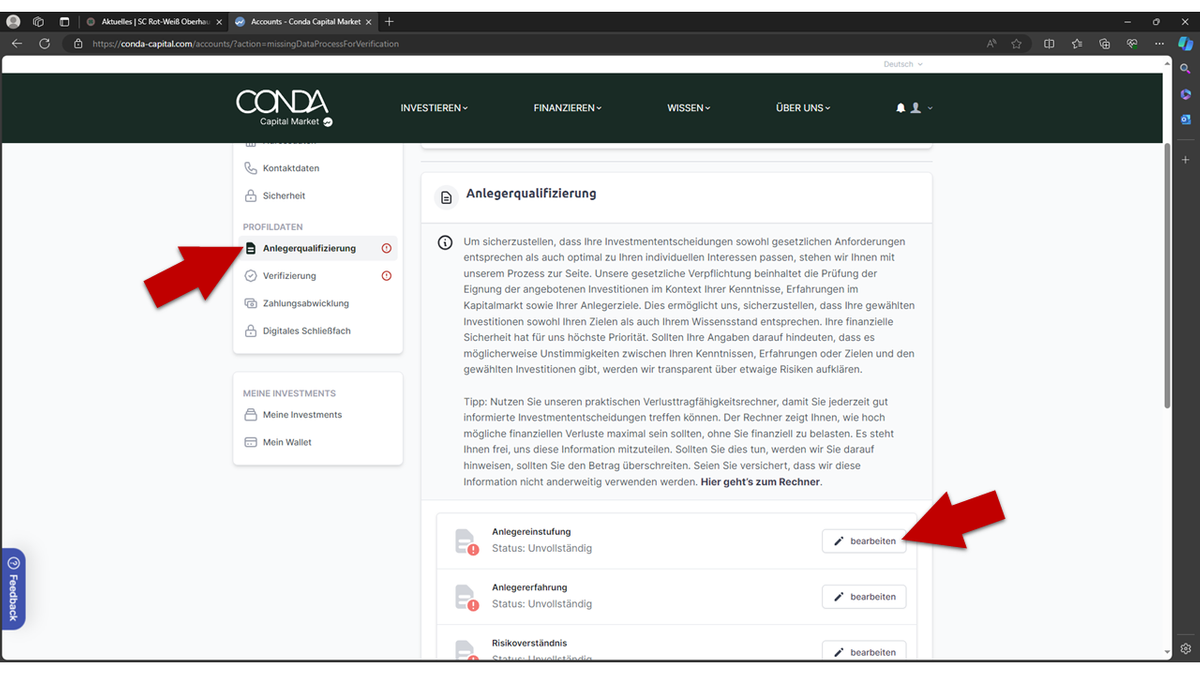Open the Outlook icon in Edge sidebar
Image resolution: width=1200 pixels, height=675 pixels.
(x=1185, y=119)
